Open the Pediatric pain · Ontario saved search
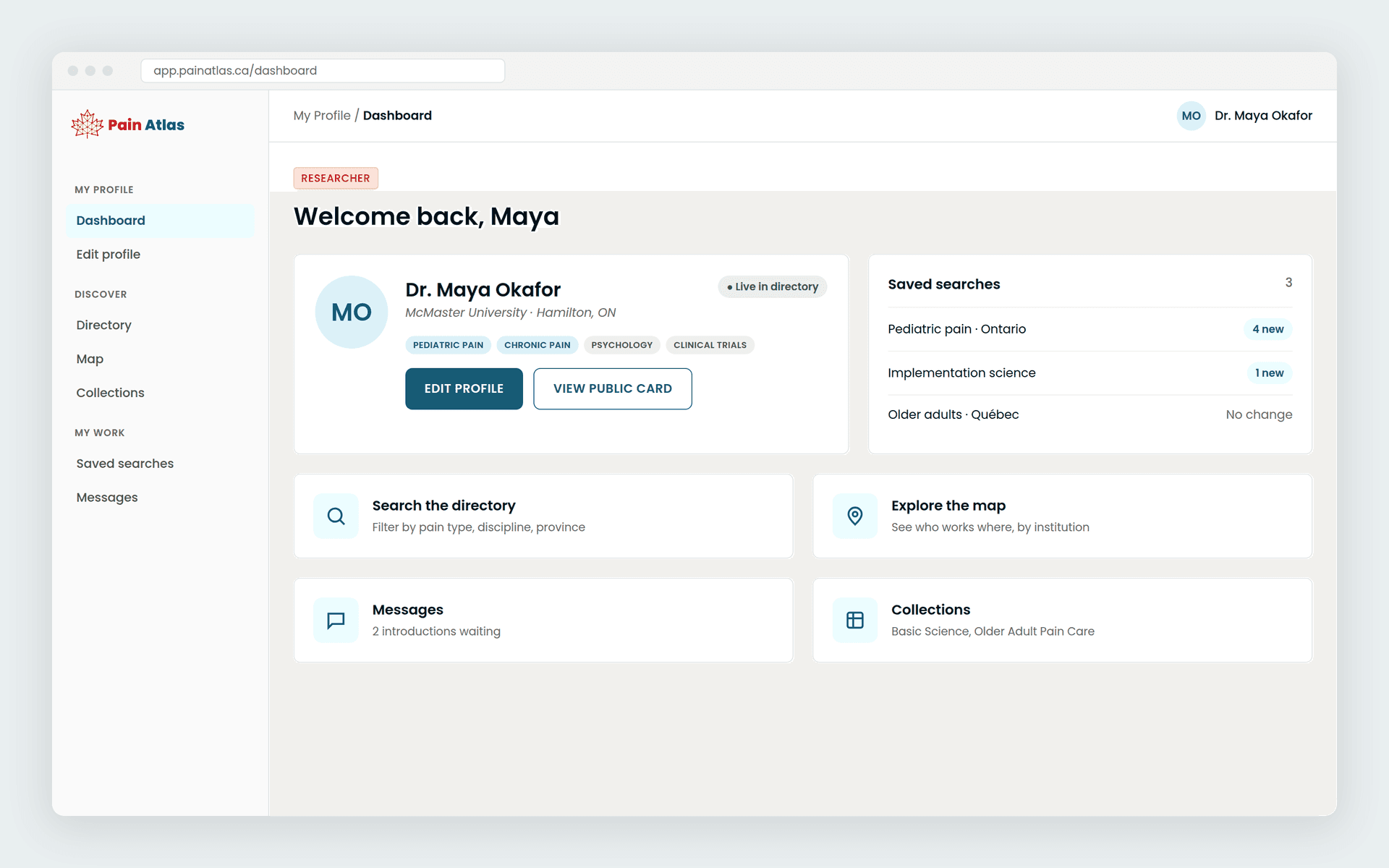Image resolution: width=1389 pixels, height=868 pixels. pos(1090,329)
